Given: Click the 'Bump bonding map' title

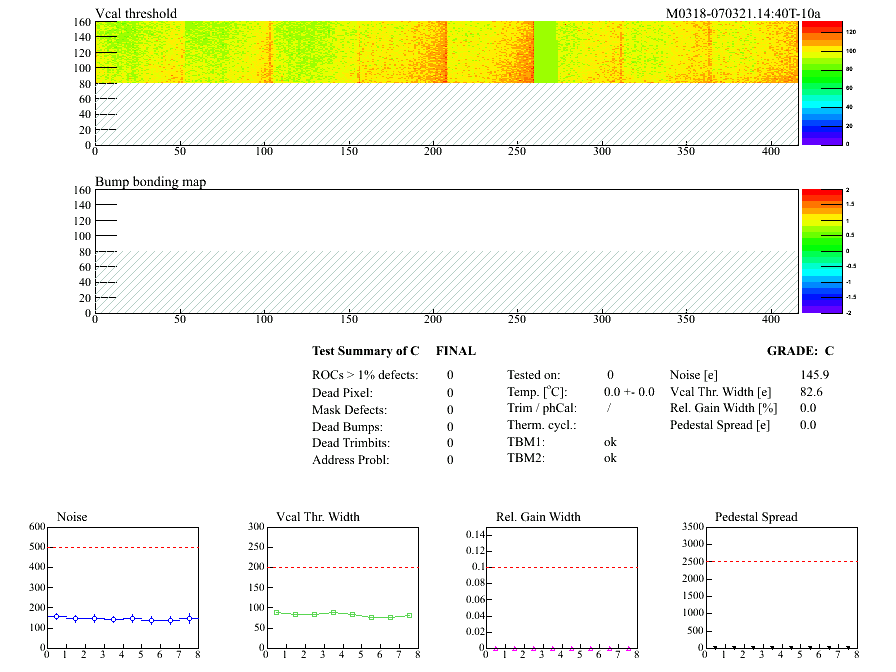Looking at the screenshot, I should point(151,182).
